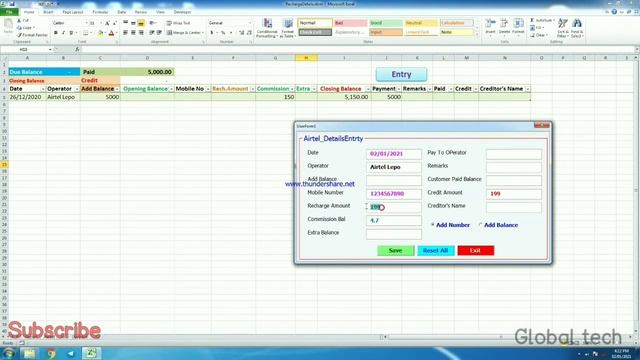Viewport: 640px width, 360px height.
Task: Apply the Good cell style
Action: click(386, 23)
